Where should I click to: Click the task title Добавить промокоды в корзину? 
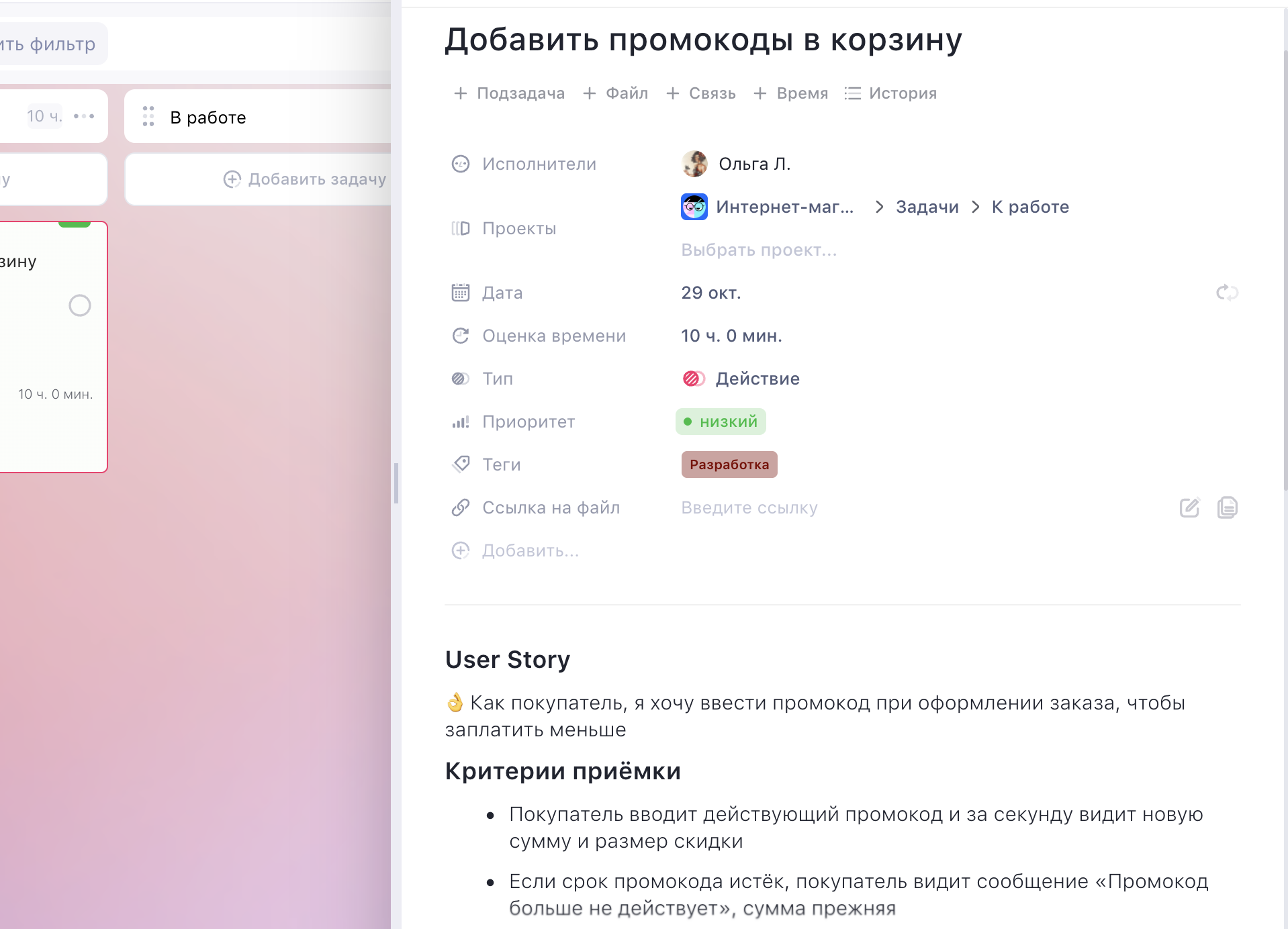pos(704,40)
